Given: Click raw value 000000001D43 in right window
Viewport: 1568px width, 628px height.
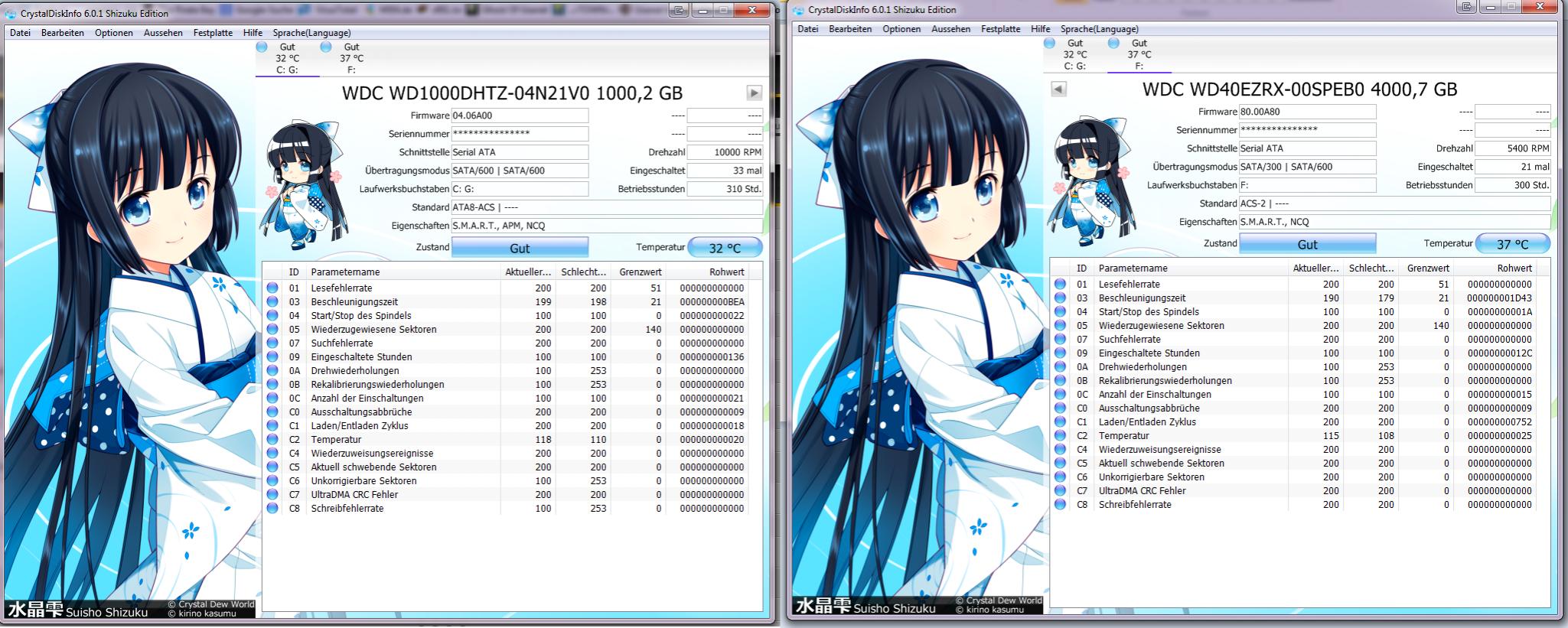Looking at the screenshot, I should (x=1499, y=298).
